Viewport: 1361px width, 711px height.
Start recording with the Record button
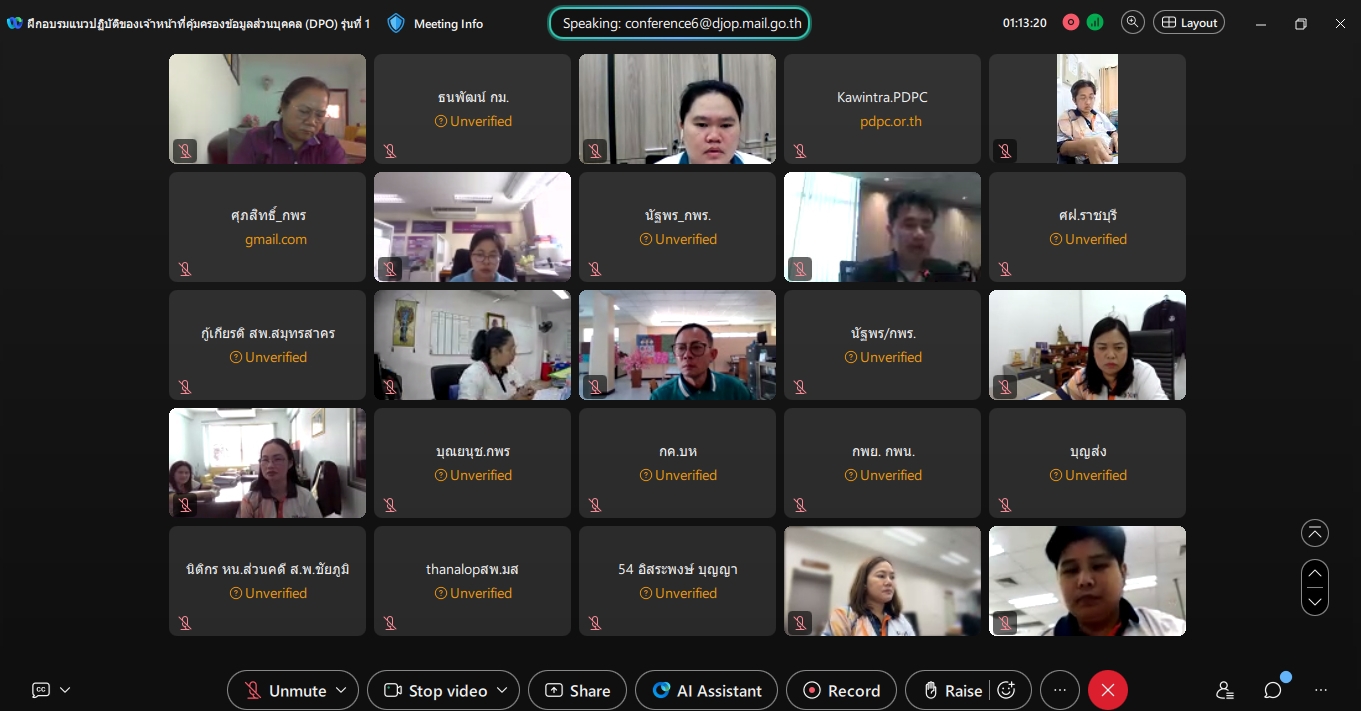tap(841, 690)
